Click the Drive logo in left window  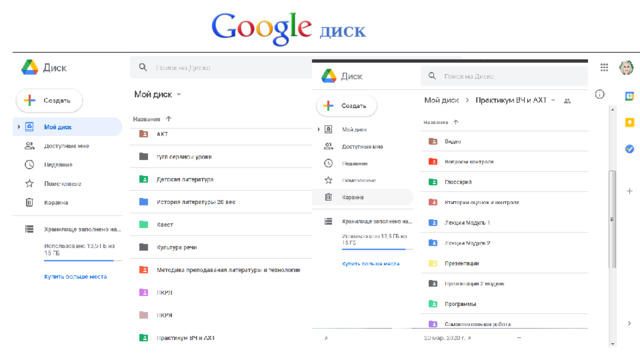[30, 67]
